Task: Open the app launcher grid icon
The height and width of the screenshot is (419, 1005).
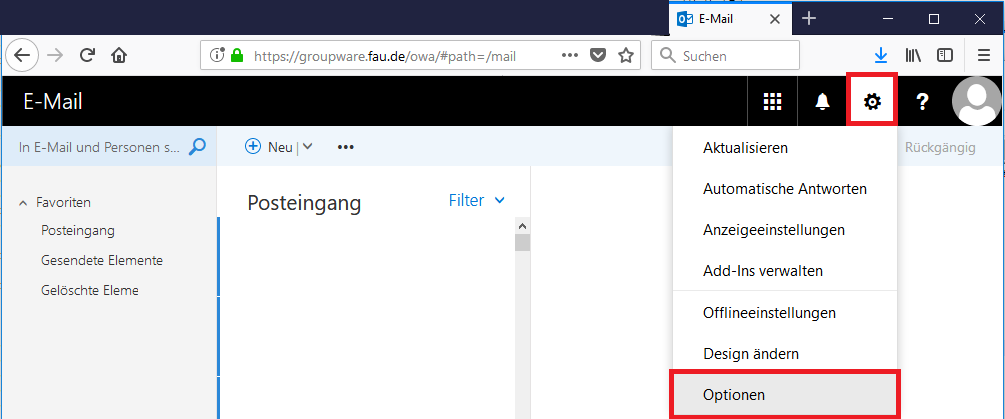Action: pos(772,101)
